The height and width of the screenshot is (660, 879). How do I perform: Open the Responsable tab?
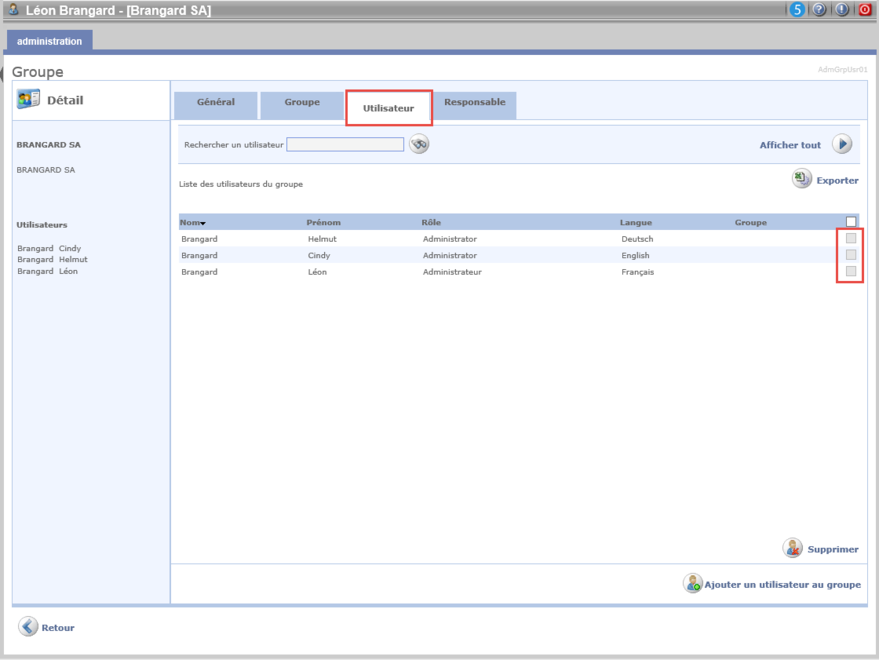pyautogui.click(x=475, y=103)
